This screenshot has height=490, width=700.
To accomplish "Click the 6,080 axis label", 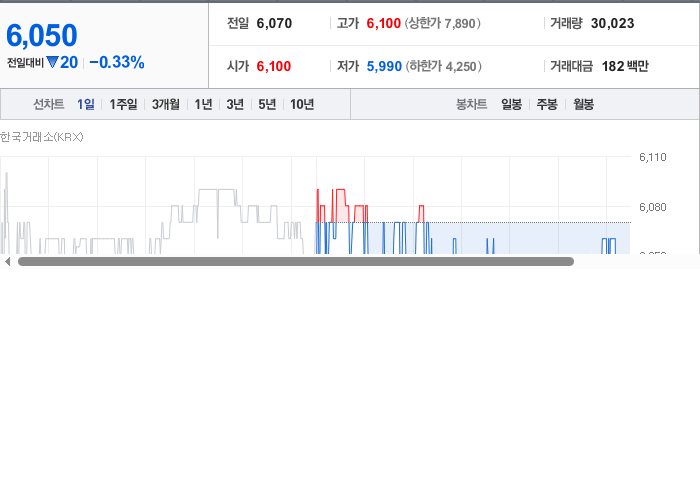I will click(653, 207).
